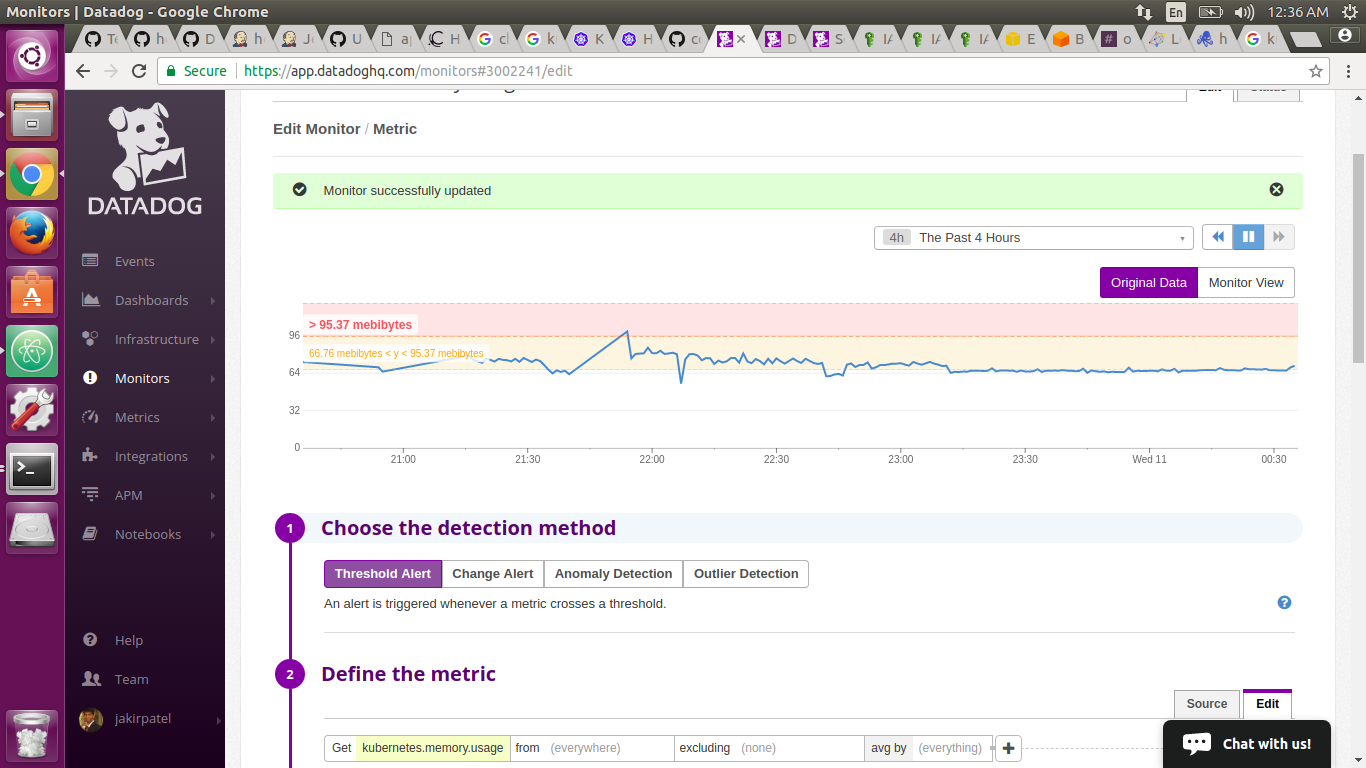Open a new Chrome tab

click(x=1305, y=39)
